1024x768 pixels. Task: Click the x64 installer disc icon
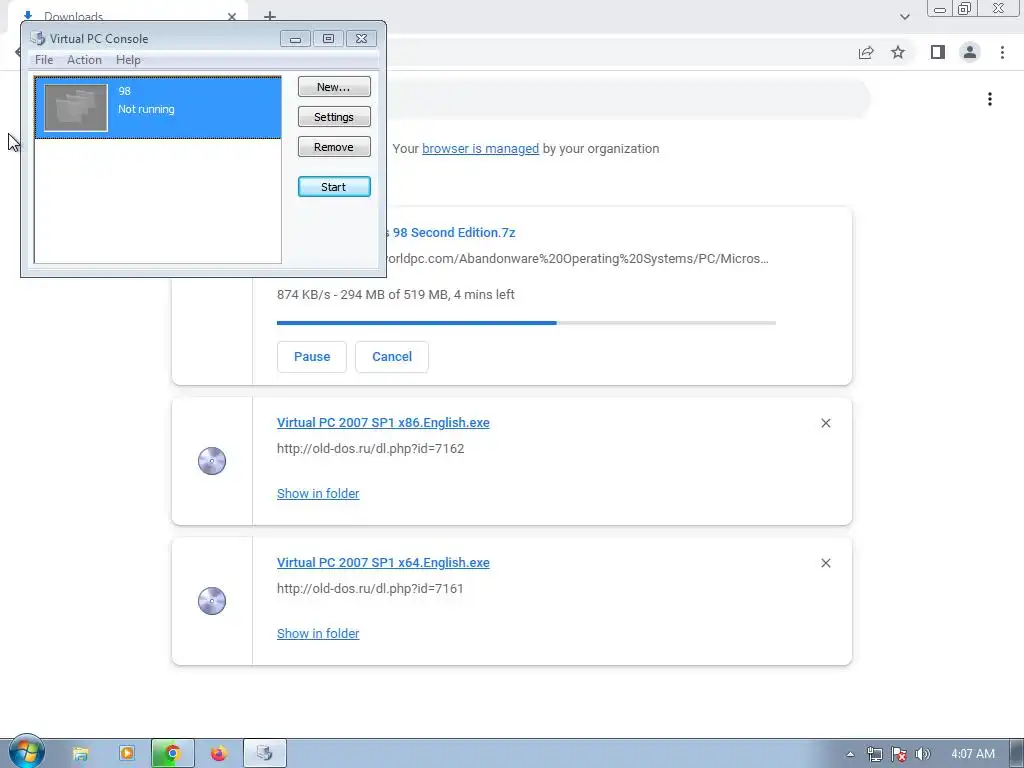coord(212,601)
